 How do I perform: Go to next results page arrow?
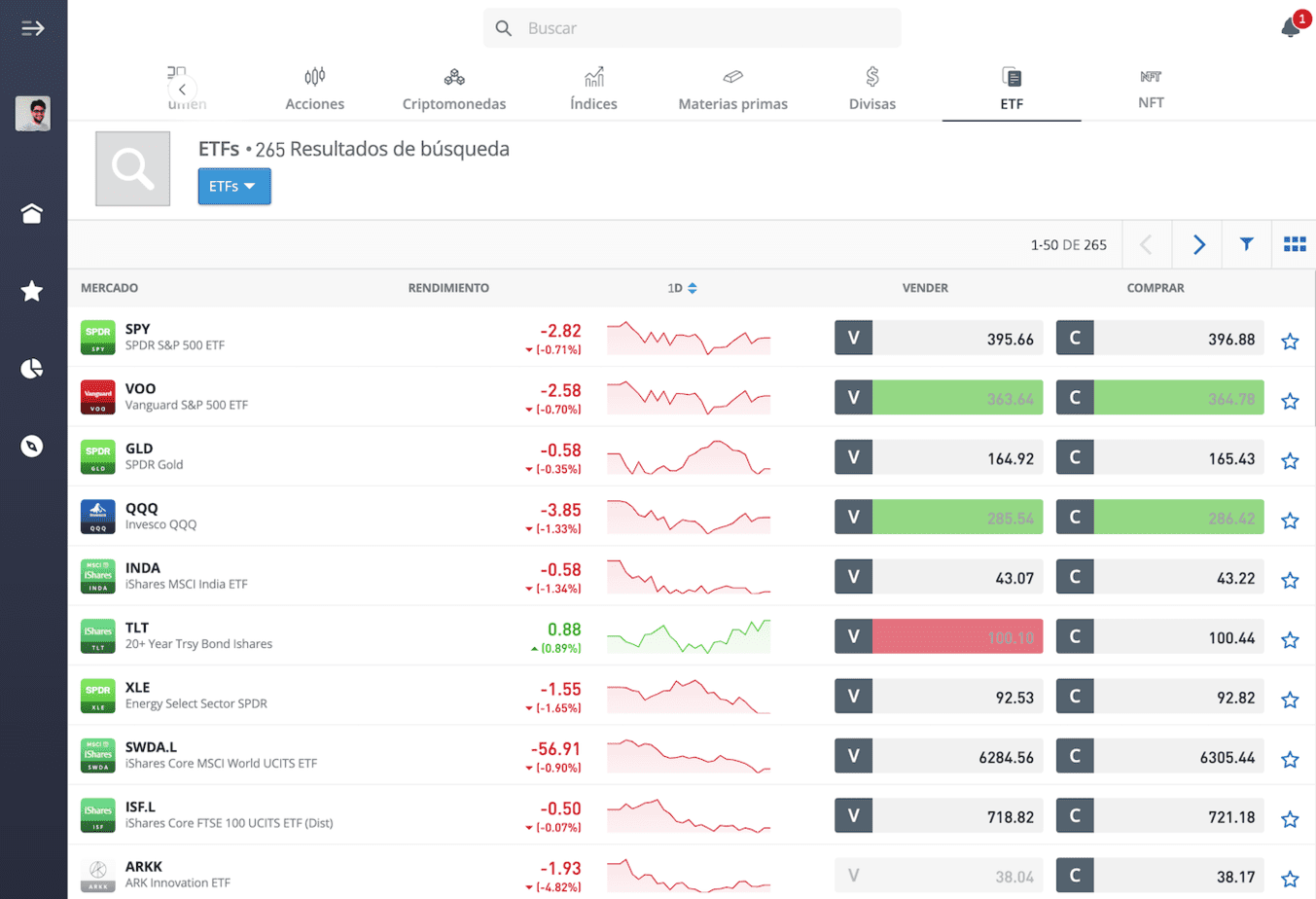click(1198, 244)
